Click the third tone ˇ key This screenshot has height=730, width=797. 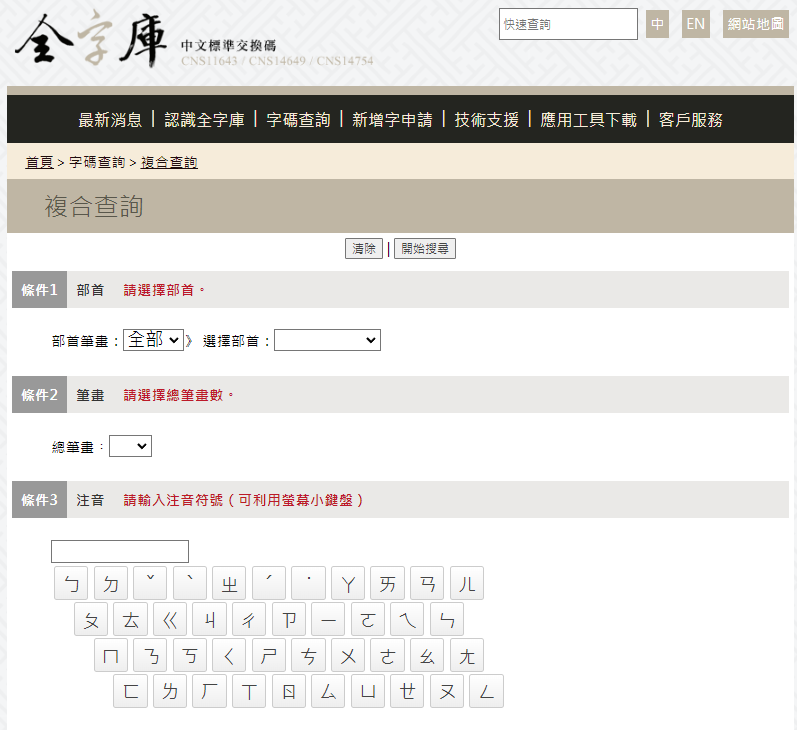[150, 583]
